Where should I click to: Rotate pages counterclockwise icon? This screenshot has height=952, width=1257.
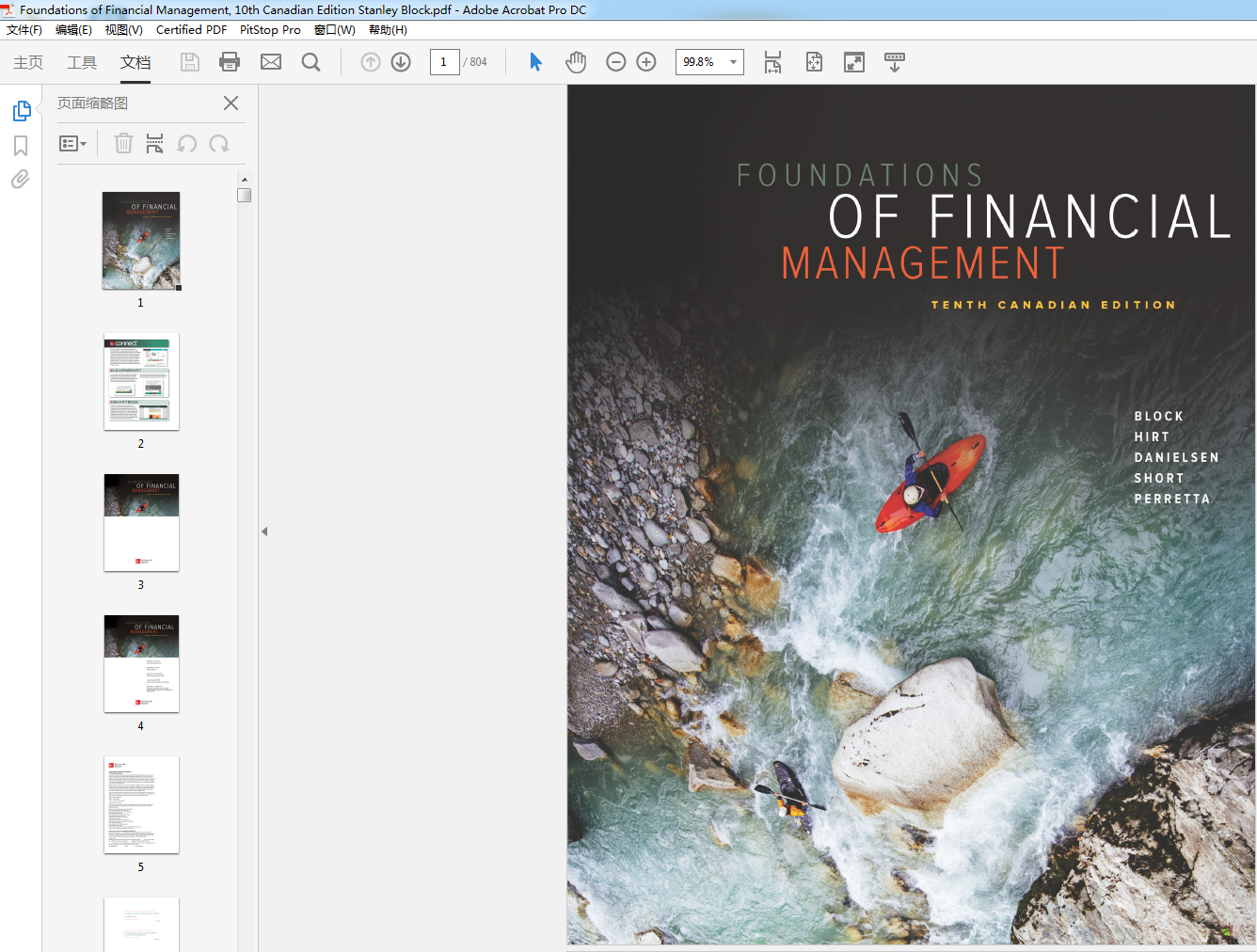click(x=187, y=143)
